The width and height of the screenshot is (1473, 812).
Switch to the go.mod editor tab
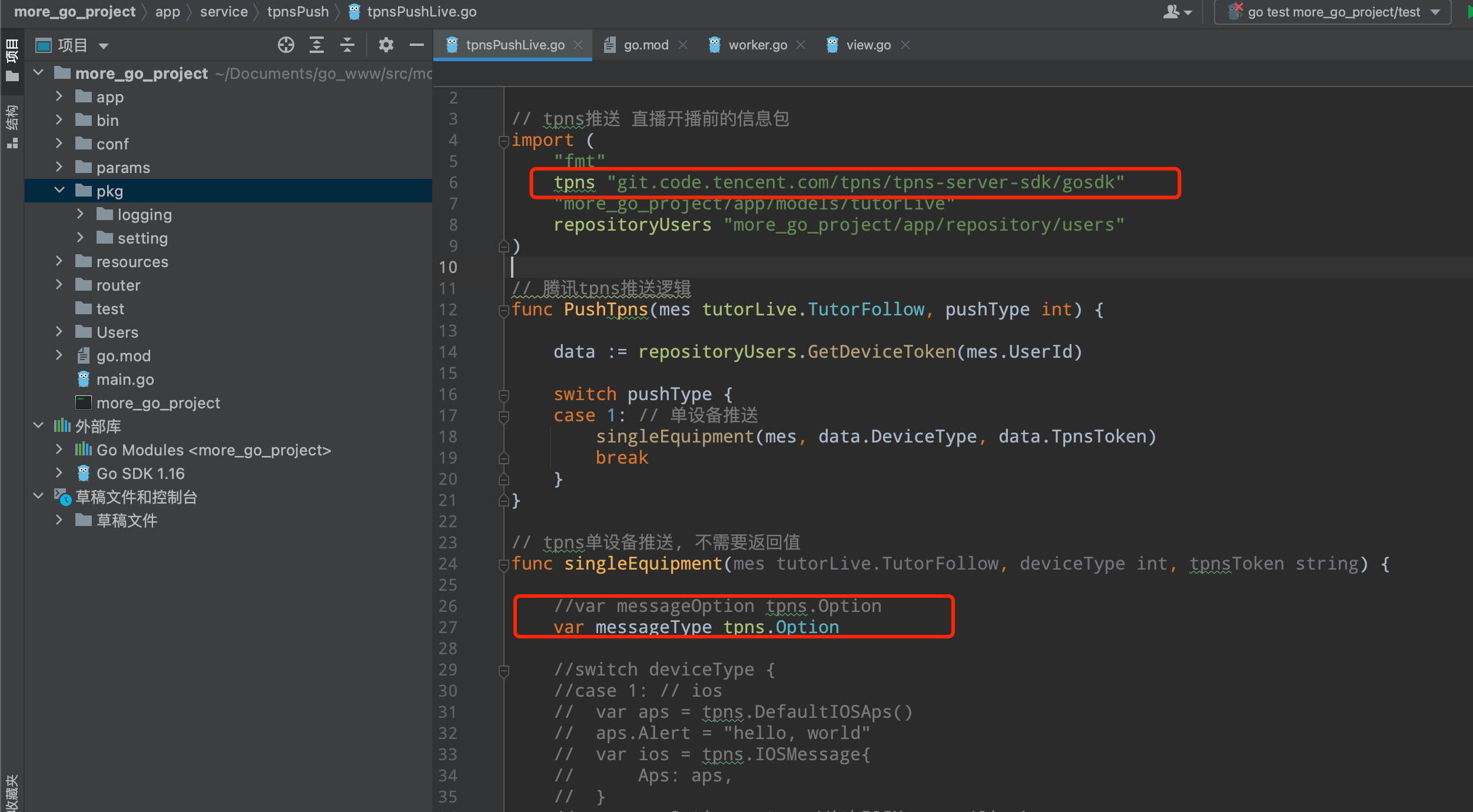(646, 44)
